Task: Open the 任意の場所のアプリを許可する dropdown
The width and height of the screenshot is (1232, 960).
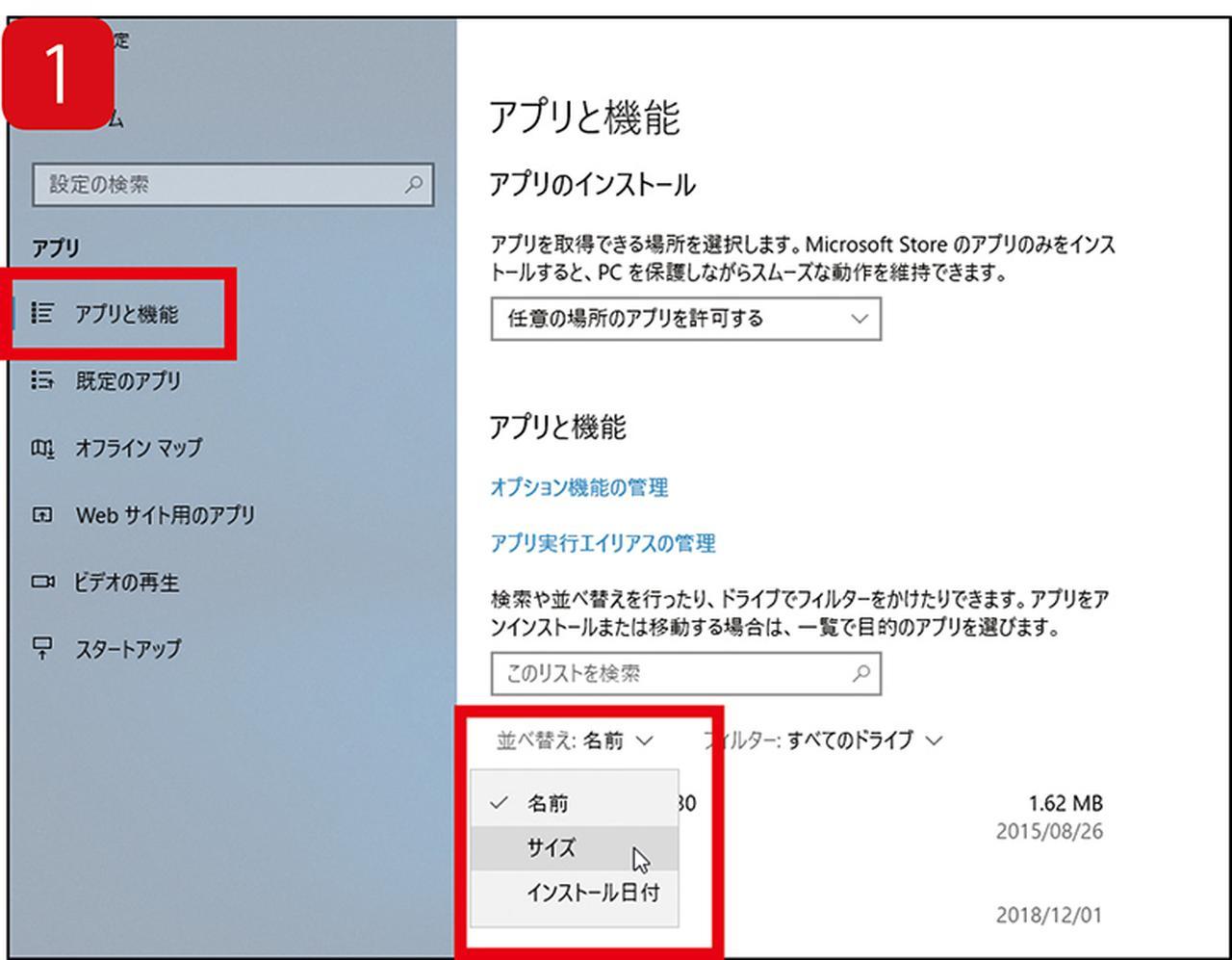Action: tap(685, 319)
